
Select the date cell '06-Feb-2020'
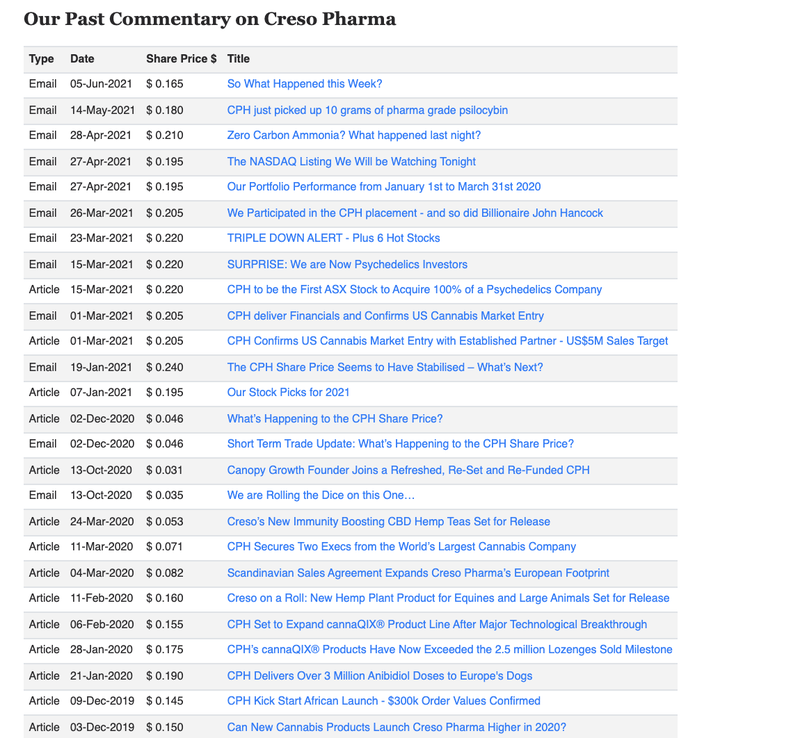point(102,626)
